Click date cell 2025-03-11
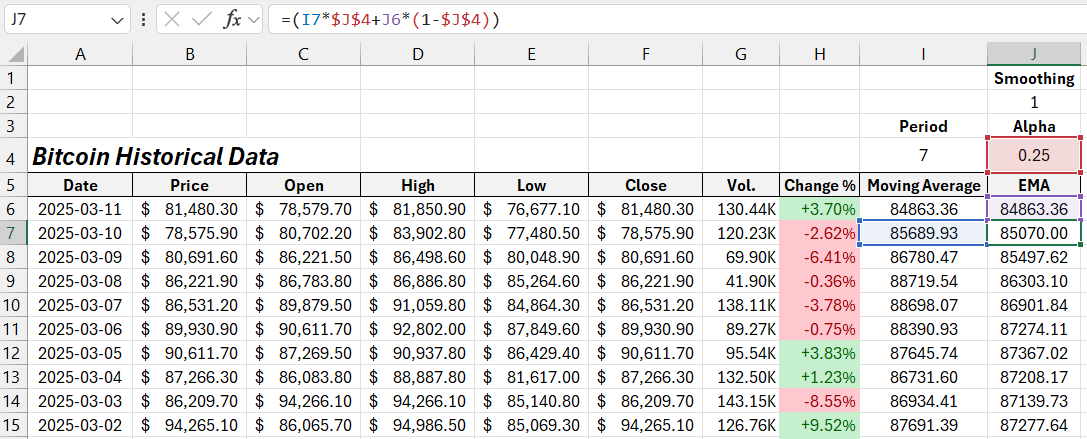Image resolution: width=1087 pixels, height=439 pixels. [x=80, y=209]
